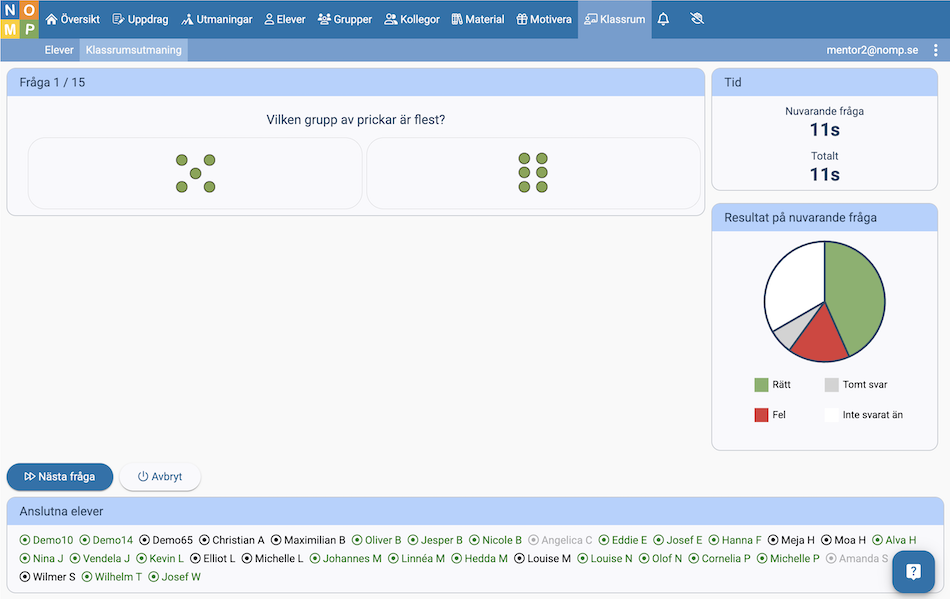Navigate to Kollegor page
Image resolution: width=950 pixels, height=599 pixels.
click(412, 19)
